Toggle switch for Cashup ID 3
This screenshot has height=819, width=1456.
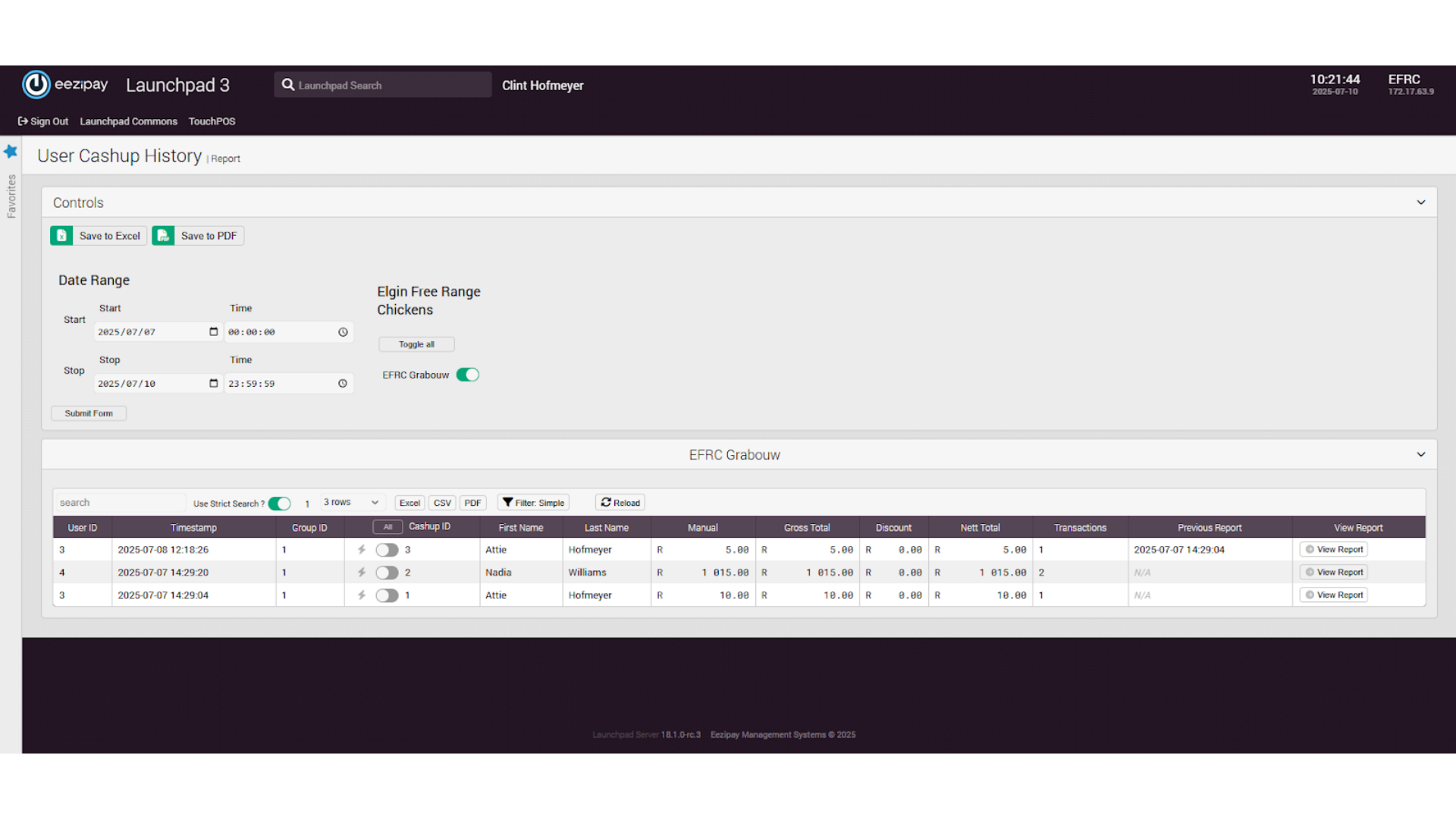(387, 550)
